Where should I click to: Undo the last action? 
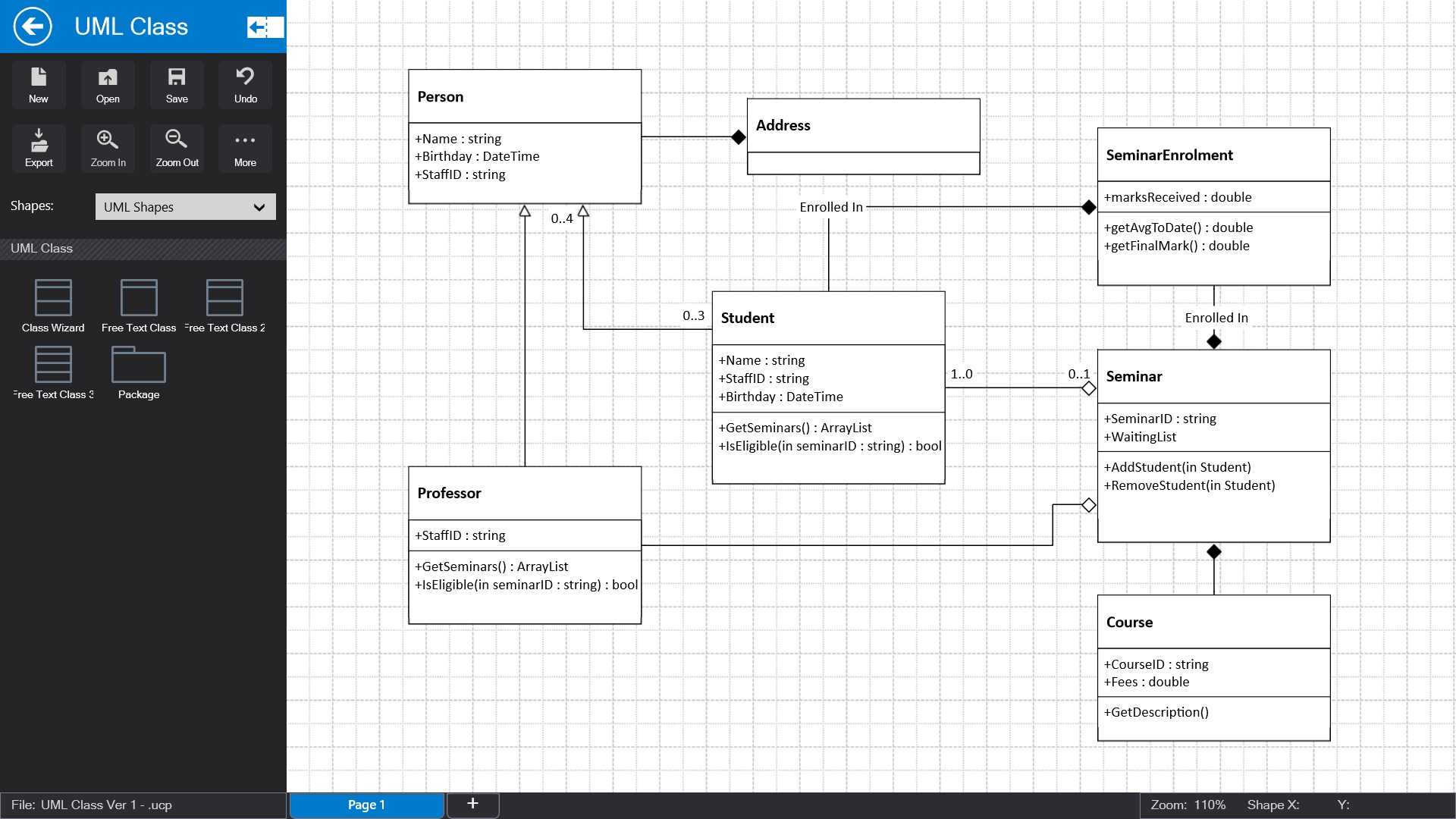coord(245,84)
